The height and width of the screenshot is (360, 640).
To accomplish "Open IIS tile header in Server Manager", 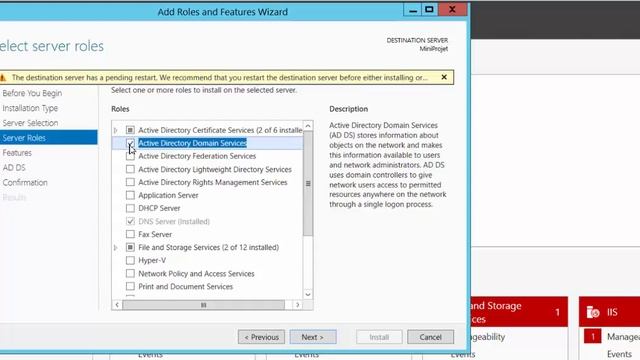I will (609, 312).
